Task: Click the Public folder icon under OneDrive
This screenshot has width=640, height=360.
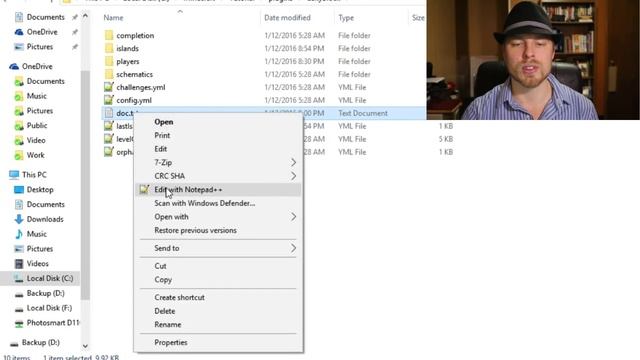Action: point(19,126)
